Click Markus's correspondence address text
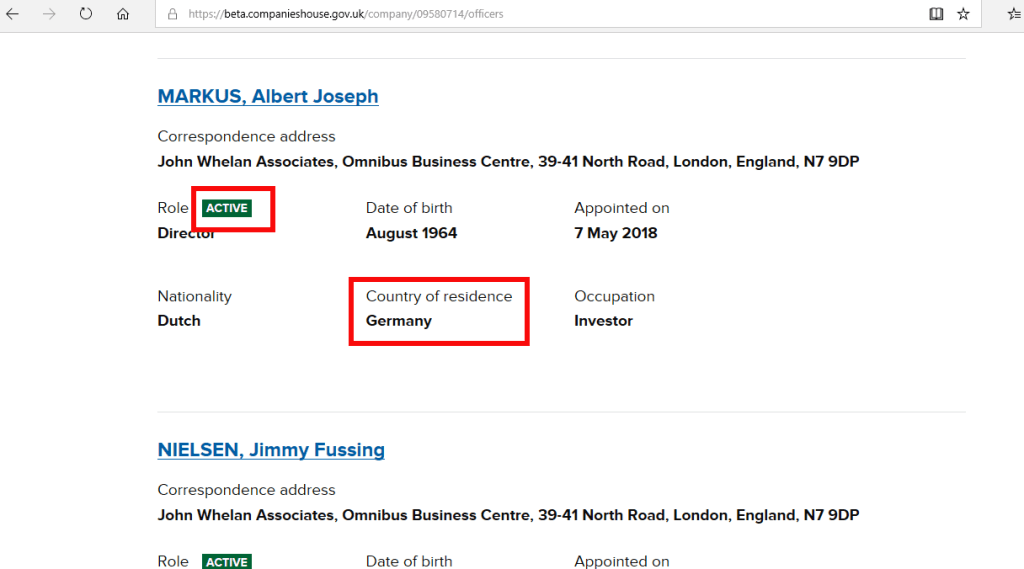 coord(508,162)
